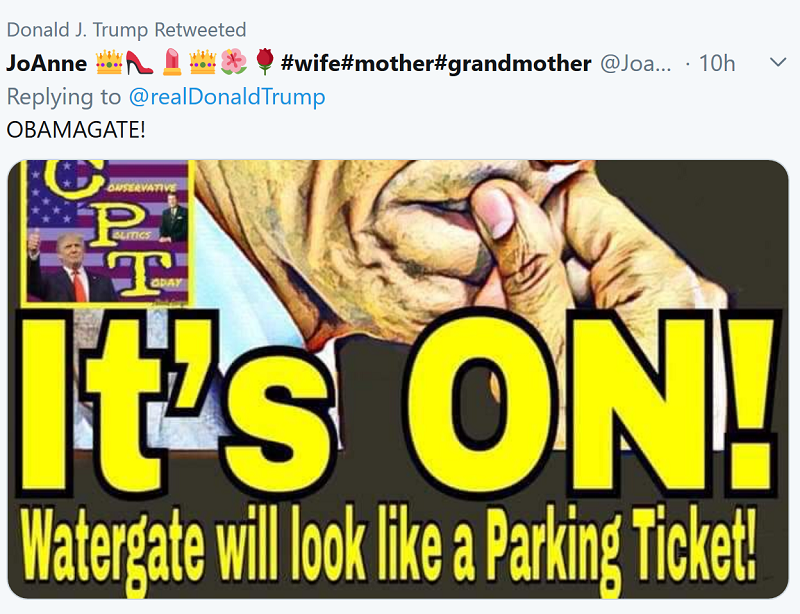Click the OBAMAGATE! tweet text
800x614 pixels.
click(76, 130)
